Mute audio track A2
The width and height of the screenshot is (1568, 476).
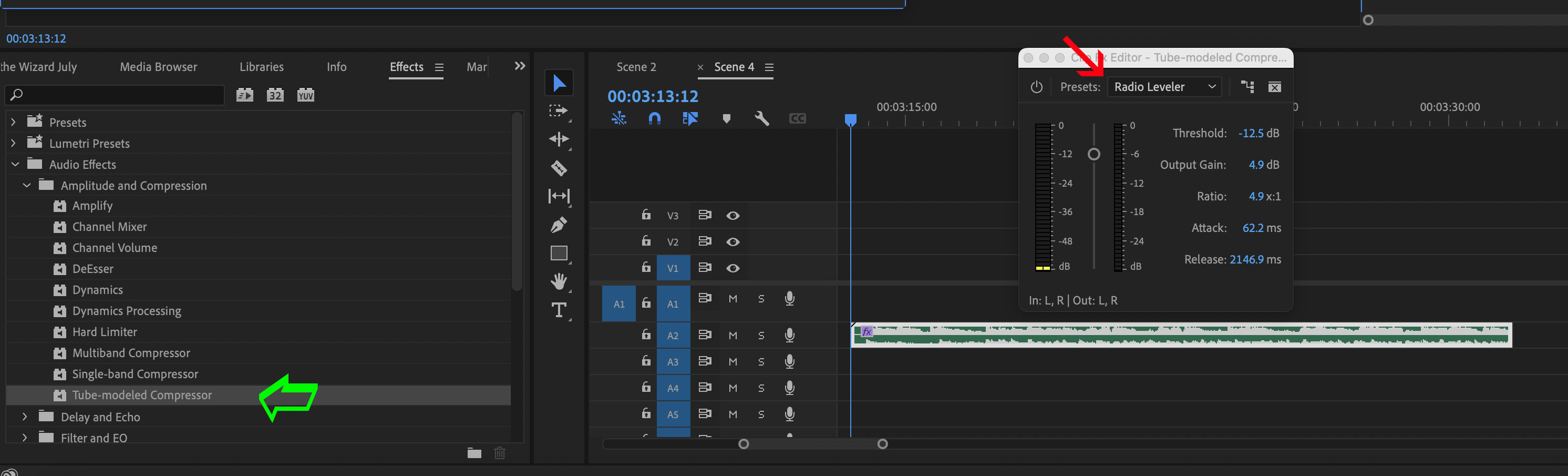(733, 335)
